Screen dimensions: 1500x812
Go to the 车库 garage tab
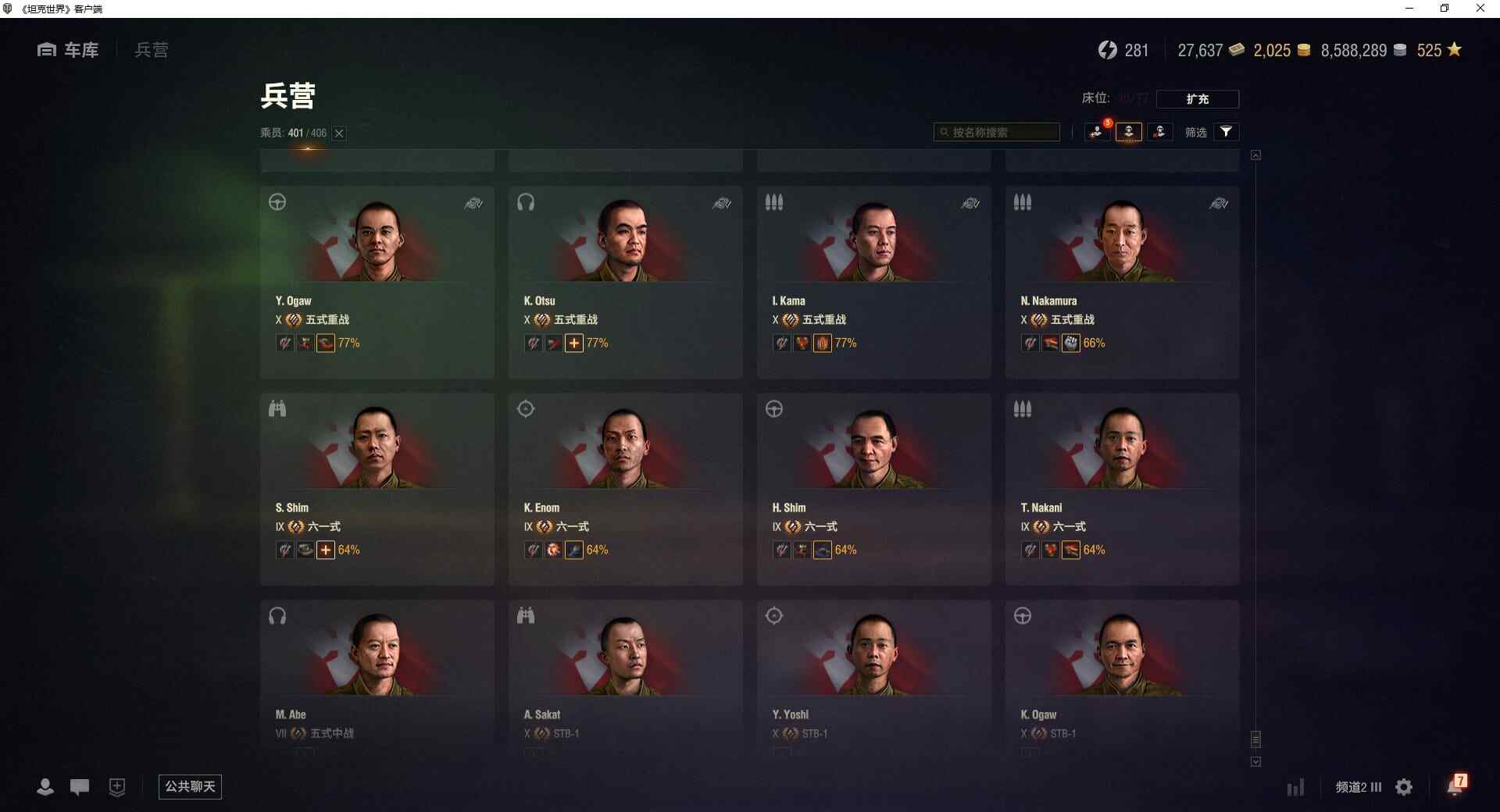pos(68,50)
